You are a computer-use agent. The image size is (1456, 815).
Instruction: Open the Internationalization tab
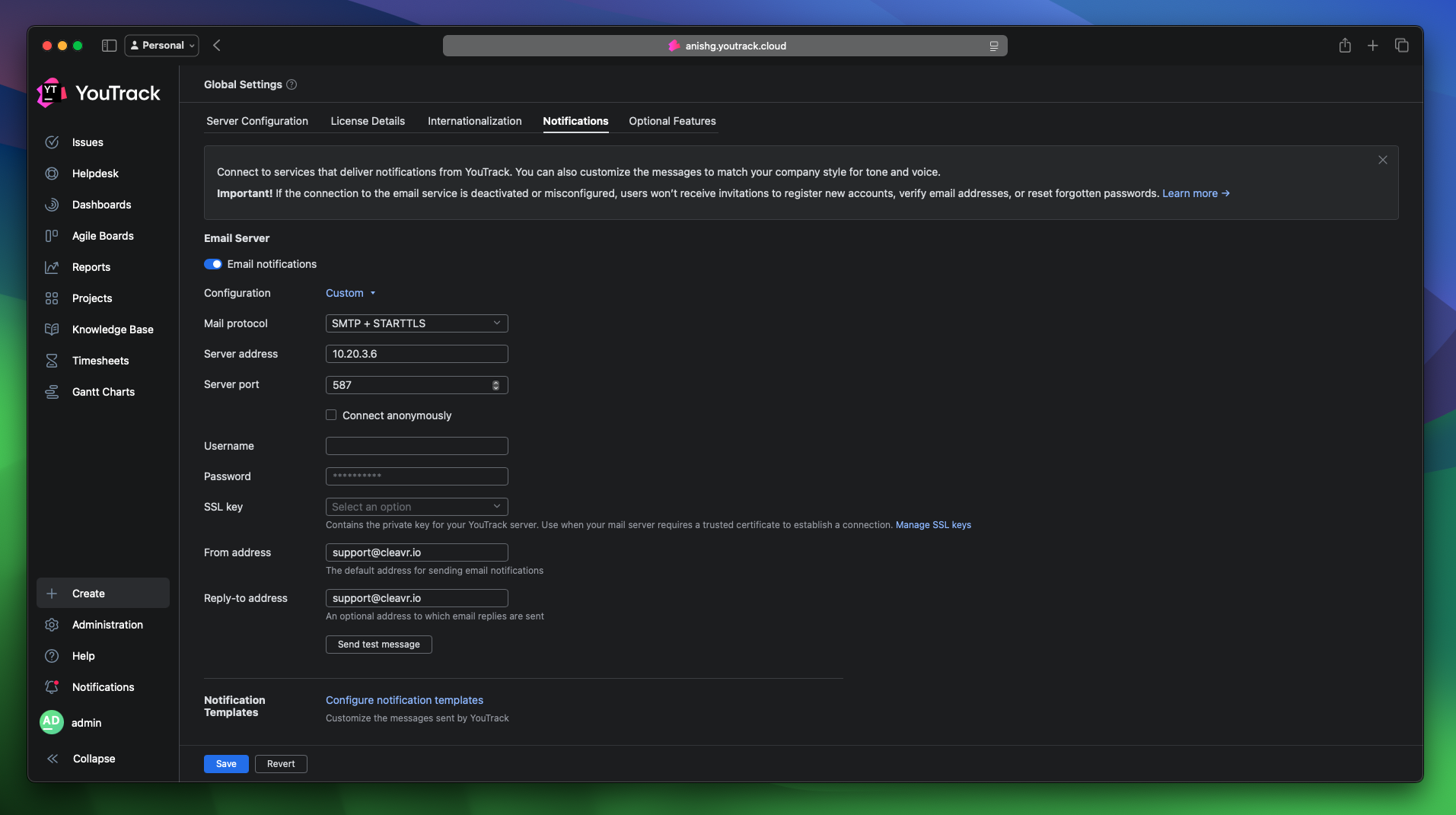pyautogui.click(x=474, y=121)
